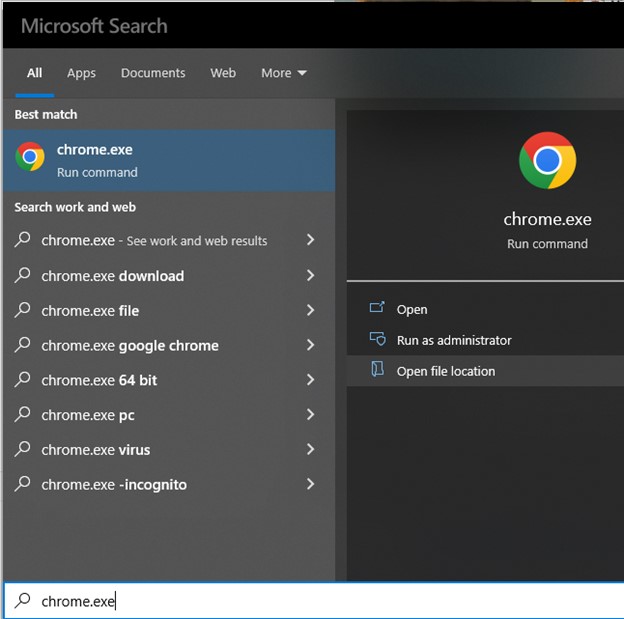The width and height of the screenshot is (624, 619).
Task: Click magnifier icon beside 'chrome.exe download'
Action: [23, 275]
